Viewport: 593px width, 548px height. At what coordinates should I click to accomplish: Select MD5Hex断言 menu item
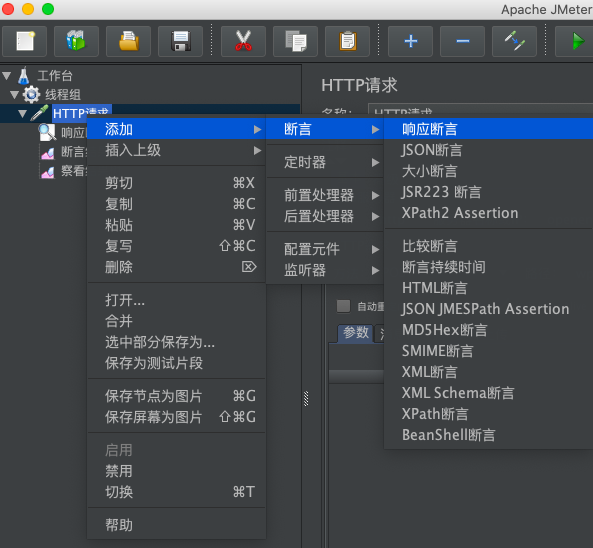pyautogui.click(x=489, y=330)
